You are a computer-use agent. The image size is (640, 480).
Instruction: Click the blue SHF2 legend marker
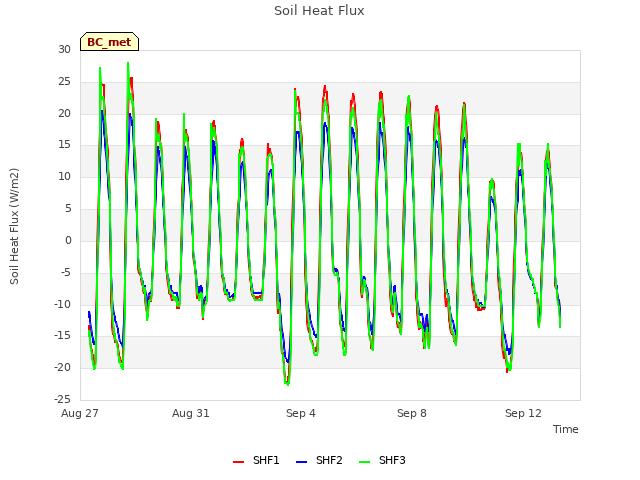301,462
